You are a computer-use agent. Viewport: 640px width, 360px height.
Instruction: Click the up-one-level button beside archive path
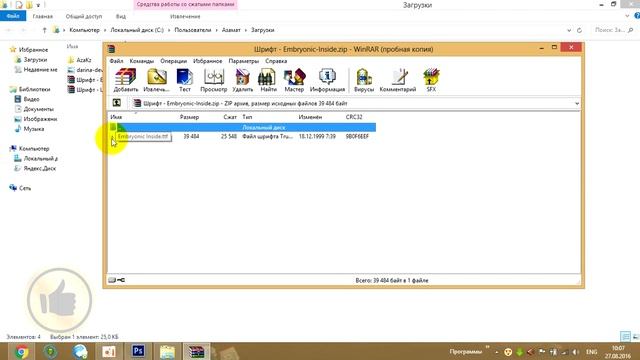click(117, 103)
